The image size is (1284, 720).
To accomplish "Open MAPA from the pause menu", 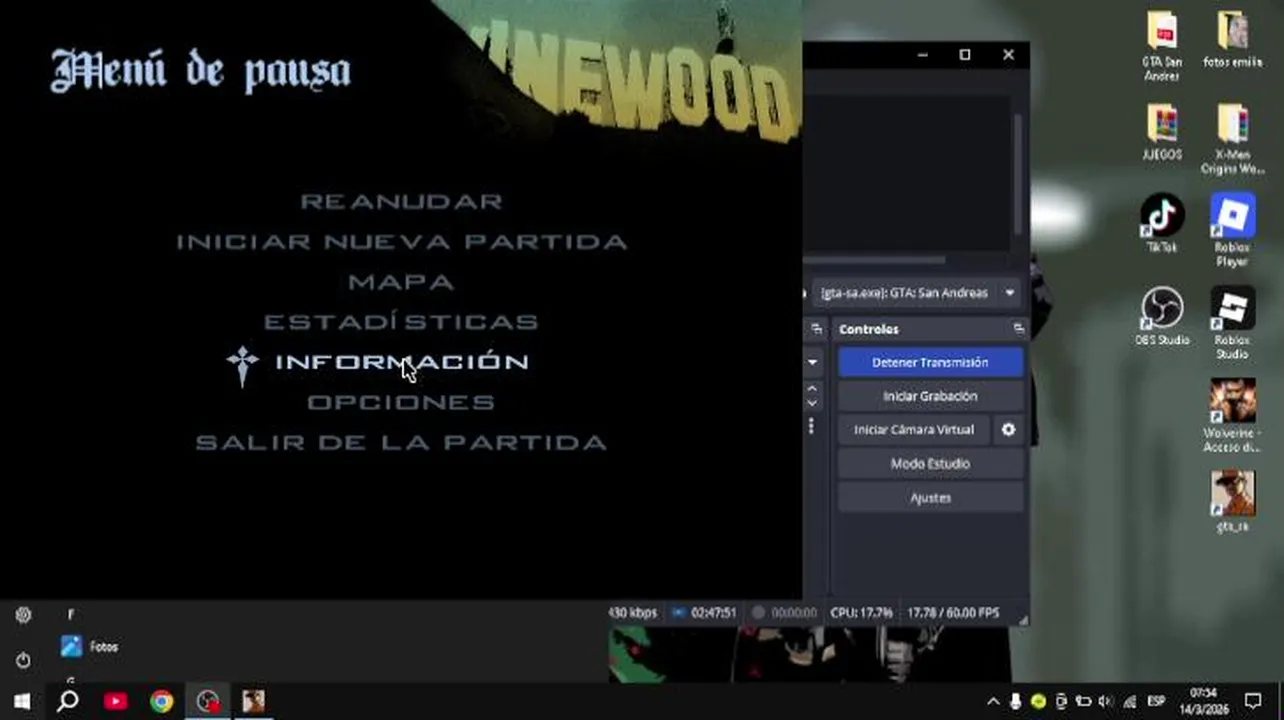I will click(x=401, y=282).
